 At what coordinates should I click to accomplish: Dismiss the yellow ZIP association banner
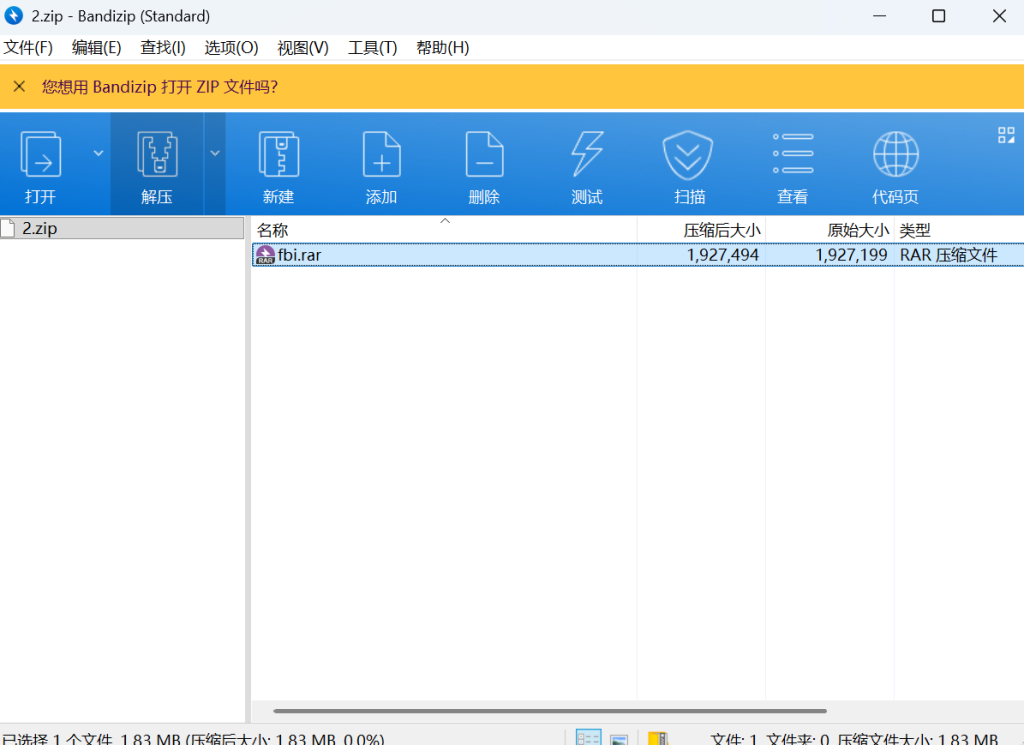19,87
